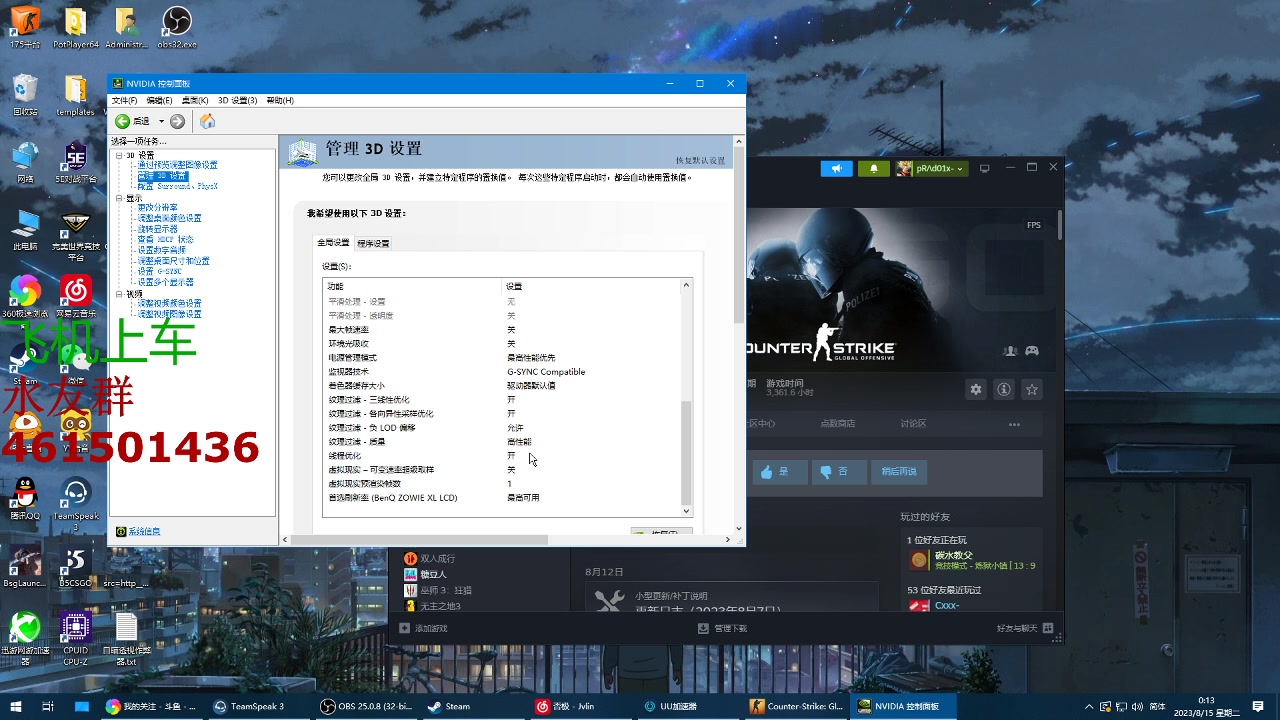Select 设置 G-SYNC tree item

click(160, 271)
